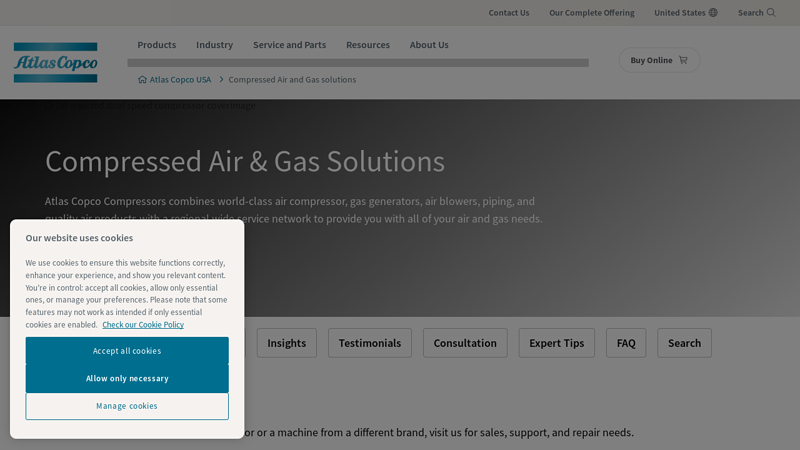The height and width of the screenshot is (450, 800).
Task: Jump to the Insights section
Action: (x=287, y=343)
